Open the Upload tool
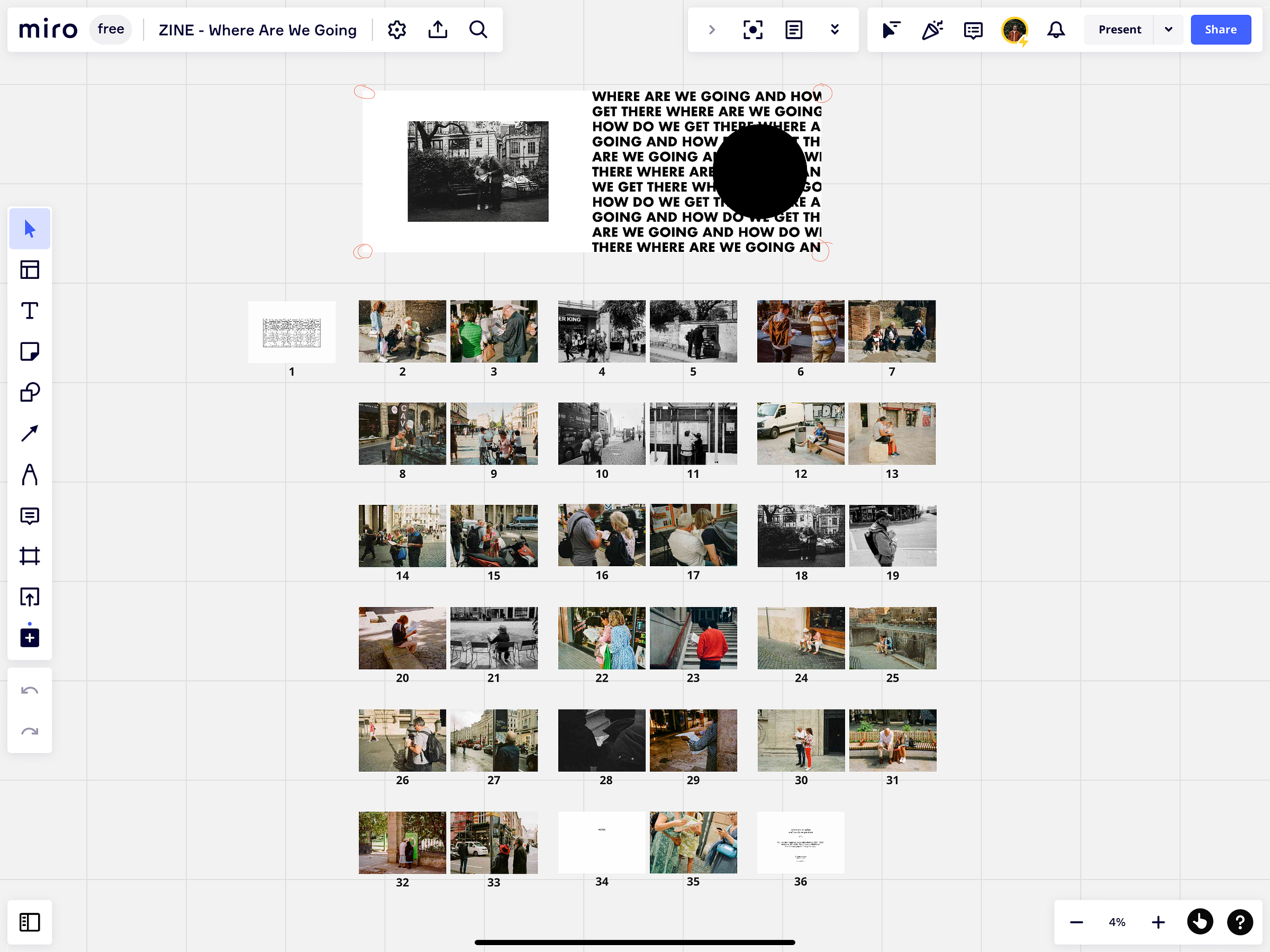The height and width of the screenshot is (952, 1270). (30, 596)
